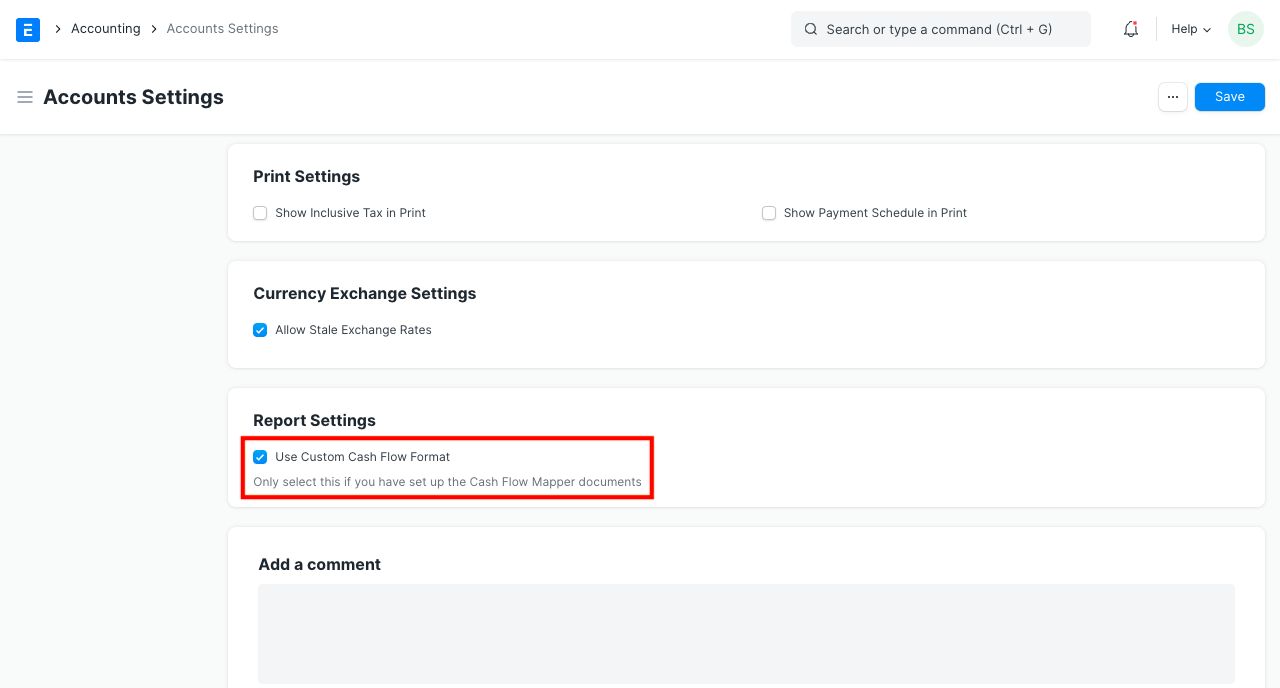1280x688 pixels.
Task: Enable Show Inclusive Tax in Print
Action: point(260,213)
